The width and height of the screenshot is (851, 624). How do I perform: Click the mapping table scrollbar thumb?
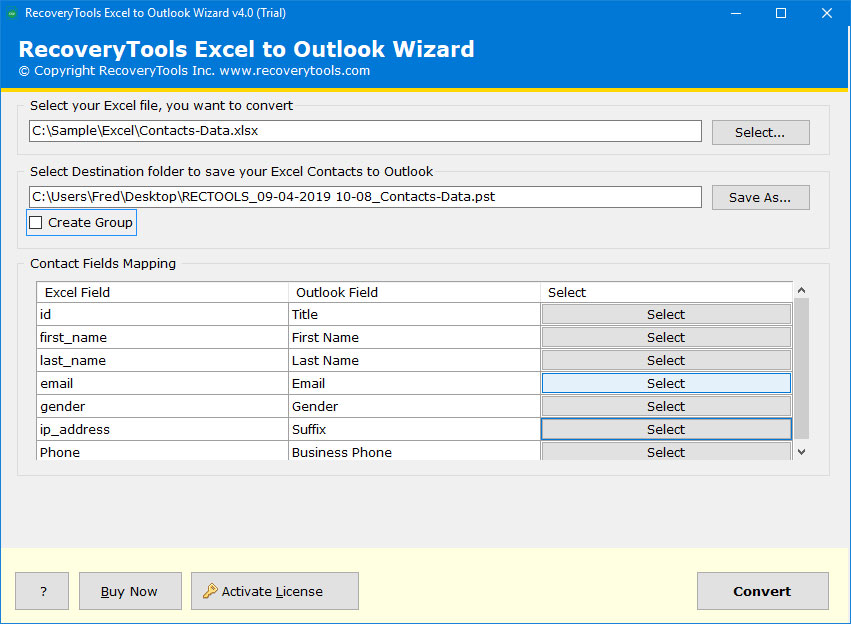pos(802,368)
